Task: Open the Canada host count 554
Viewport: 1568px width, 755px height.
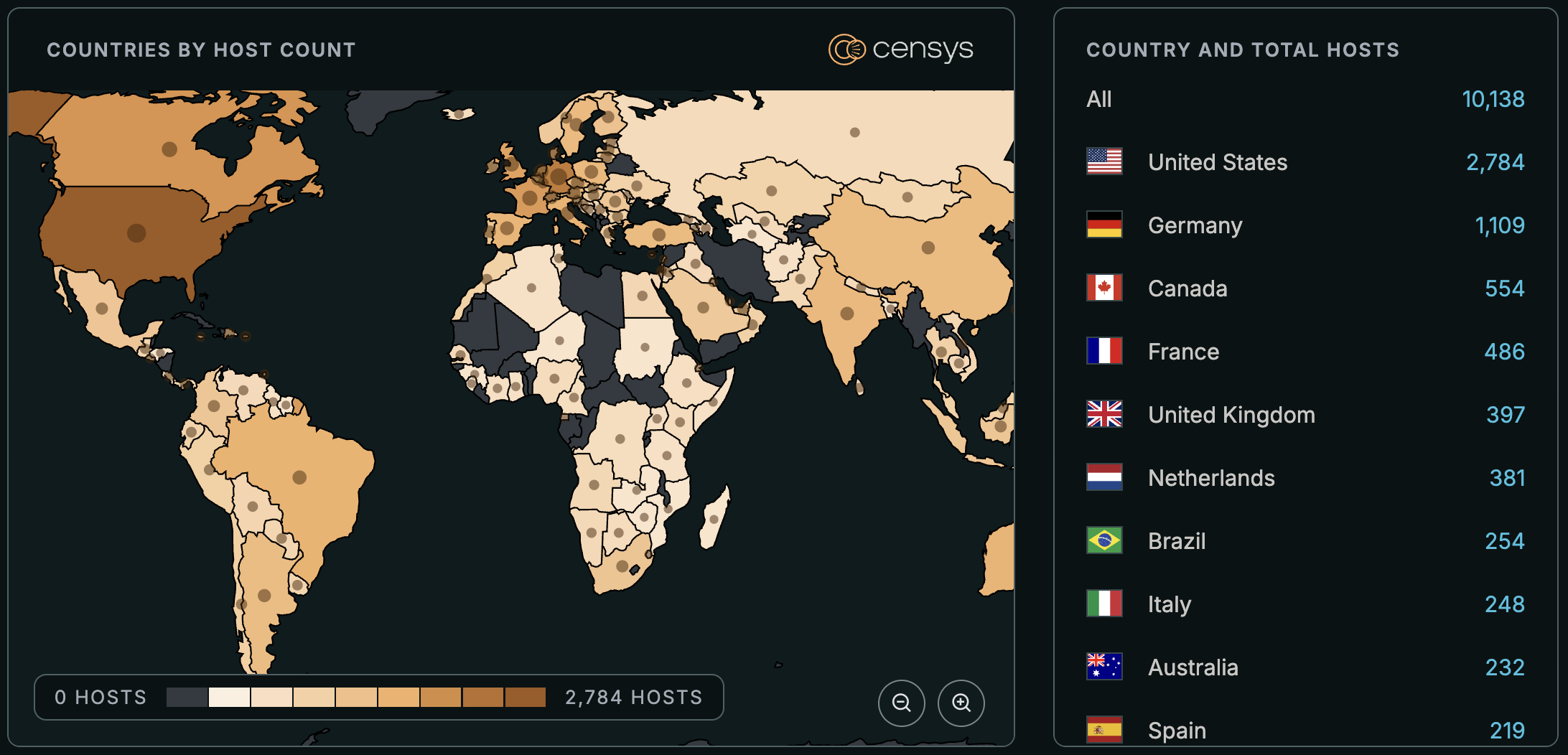Action: coord(1506,289)
